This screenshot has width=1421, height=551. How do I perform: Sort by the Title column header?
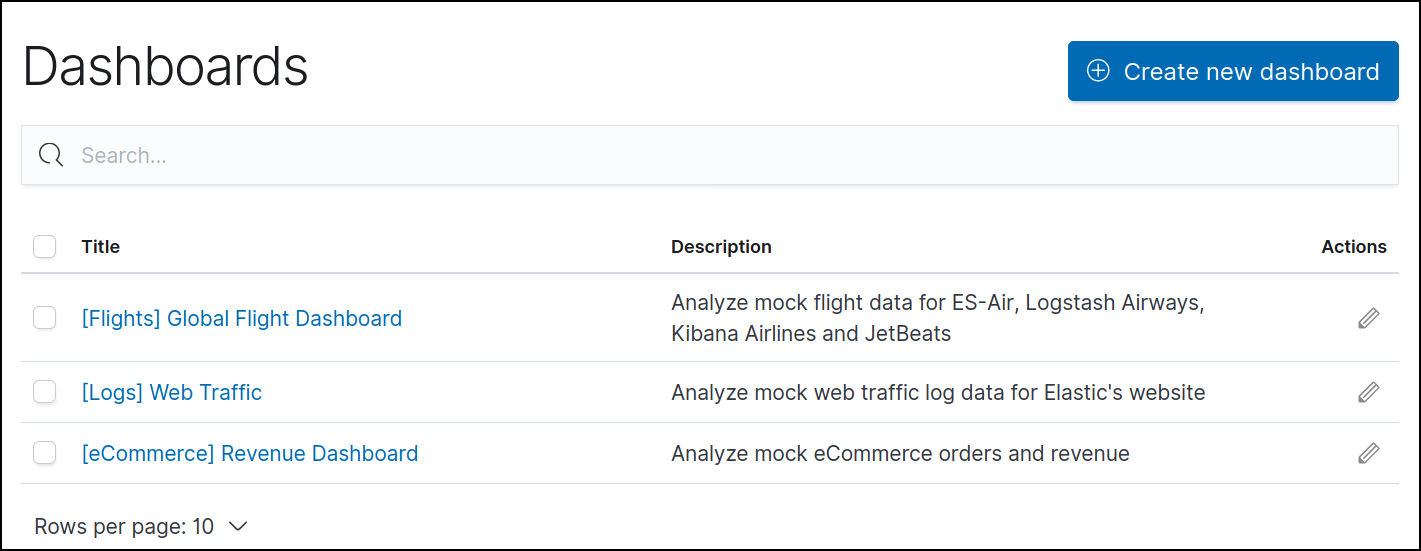(100, 246)
